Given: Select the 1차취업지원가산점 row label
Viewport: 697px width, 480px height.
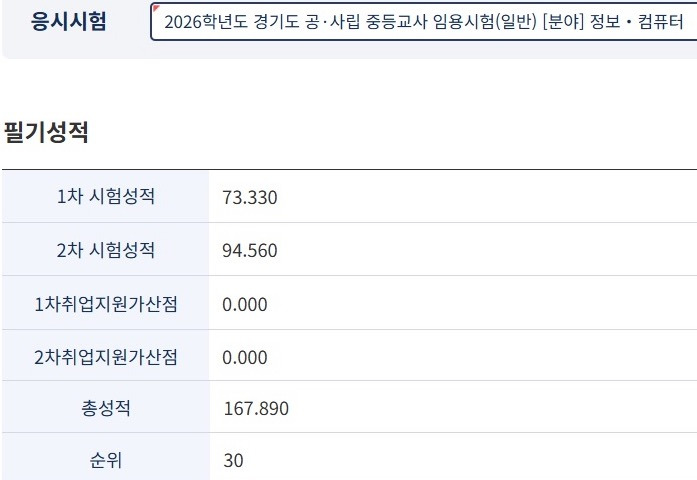Looking at the screenshot, I should click(106, 304).
